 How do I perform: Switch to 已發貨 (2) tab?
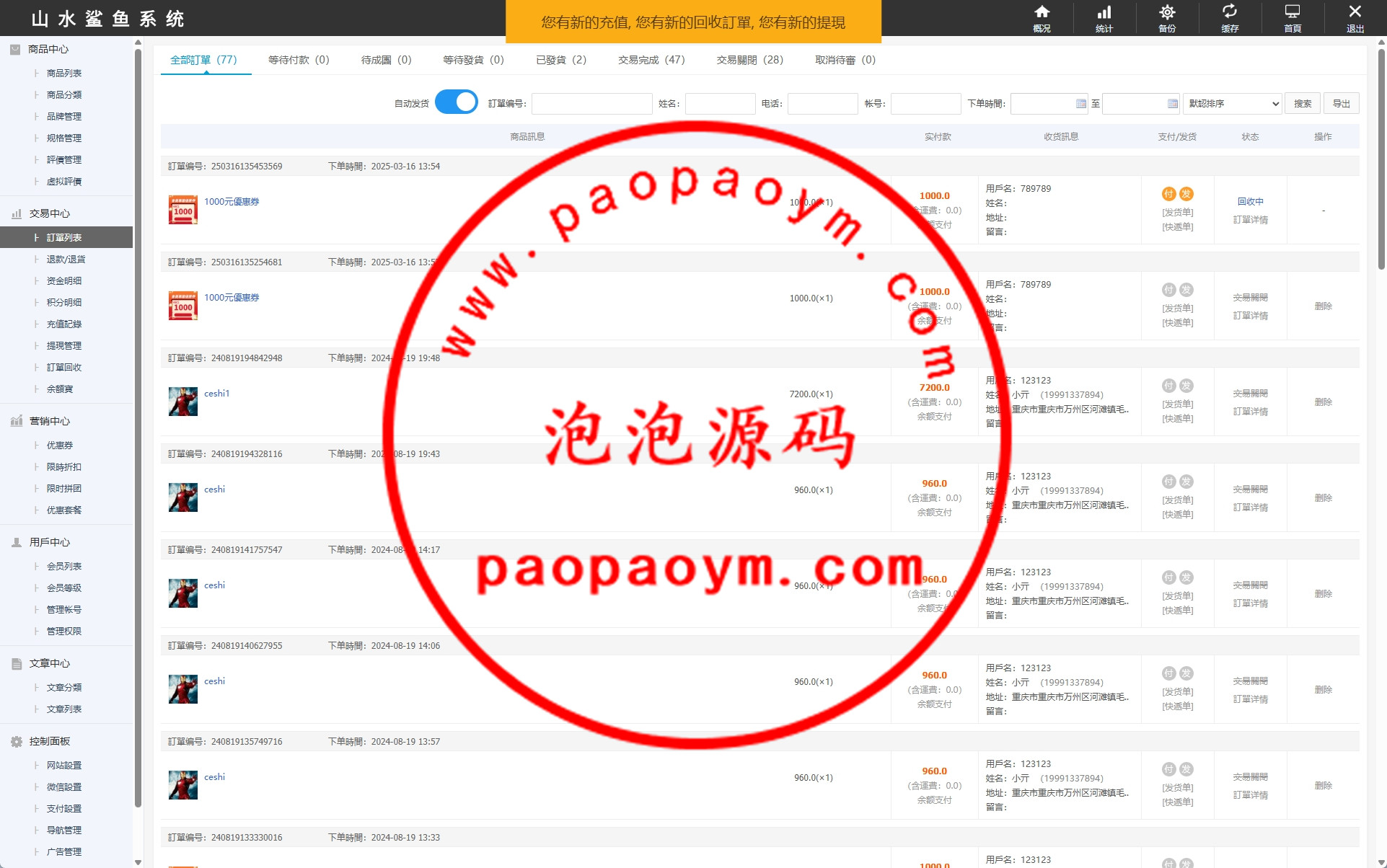(561, 60)
